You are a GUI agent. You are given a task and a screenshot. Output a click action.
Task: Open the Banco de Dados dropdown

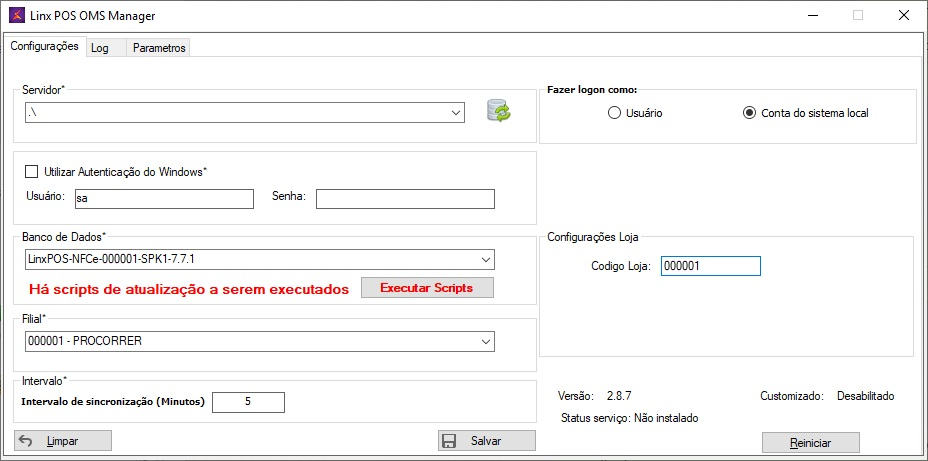click(x=486, y=260)
